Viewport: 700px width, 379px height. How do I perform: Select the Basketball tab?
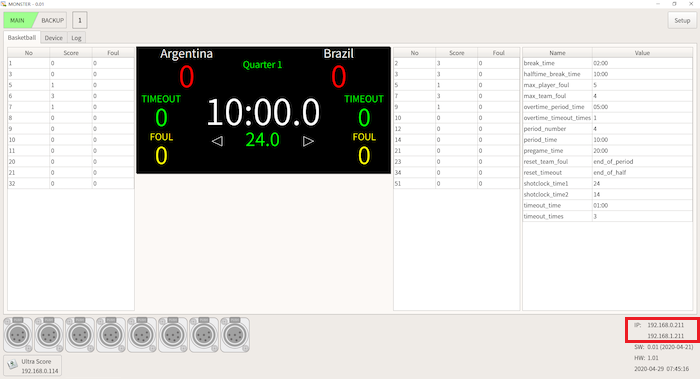pos(22,37)
